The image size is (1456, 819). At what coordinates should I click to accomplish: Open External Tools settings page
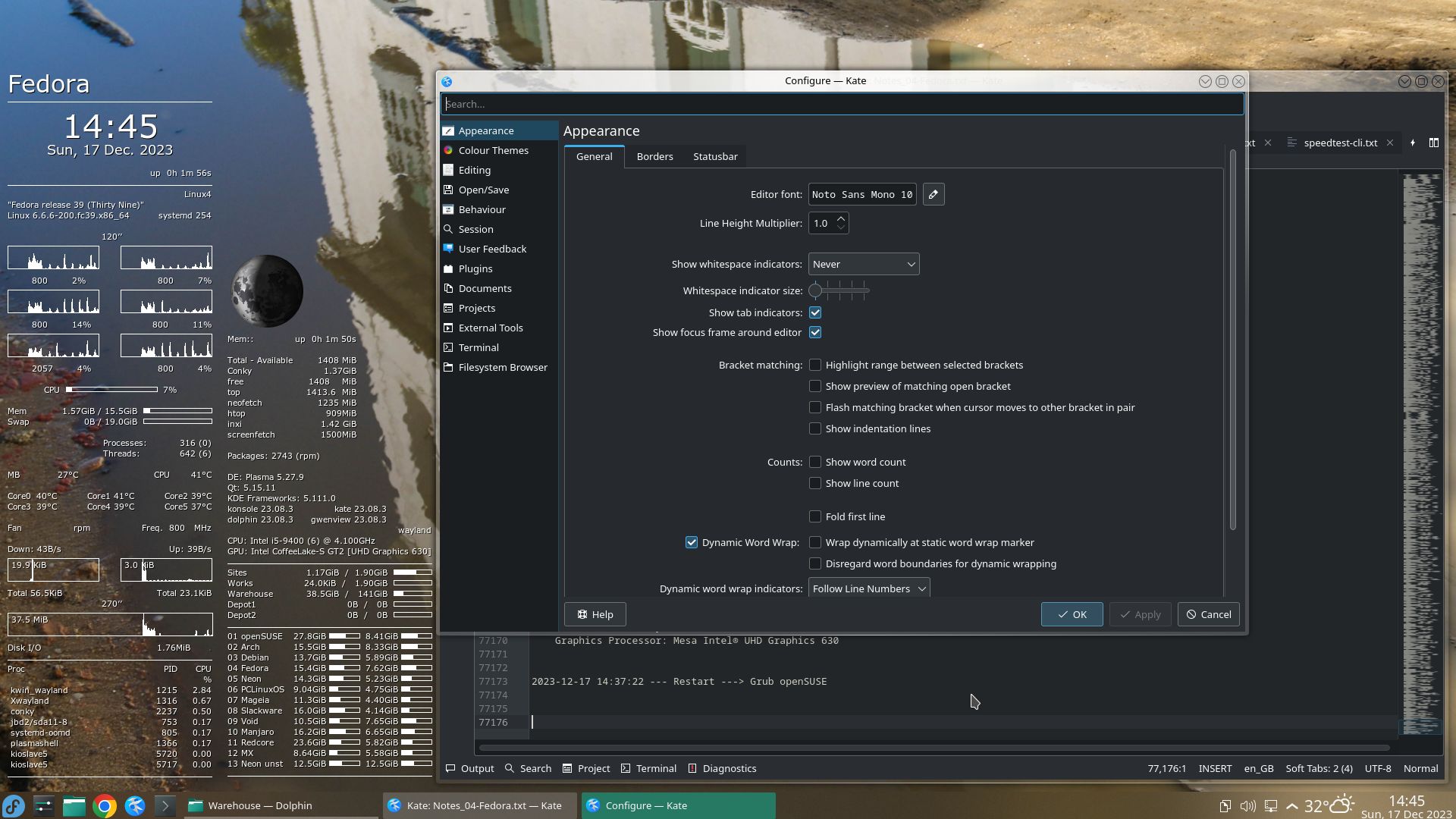pyautogui.click(x=490, y=328)
